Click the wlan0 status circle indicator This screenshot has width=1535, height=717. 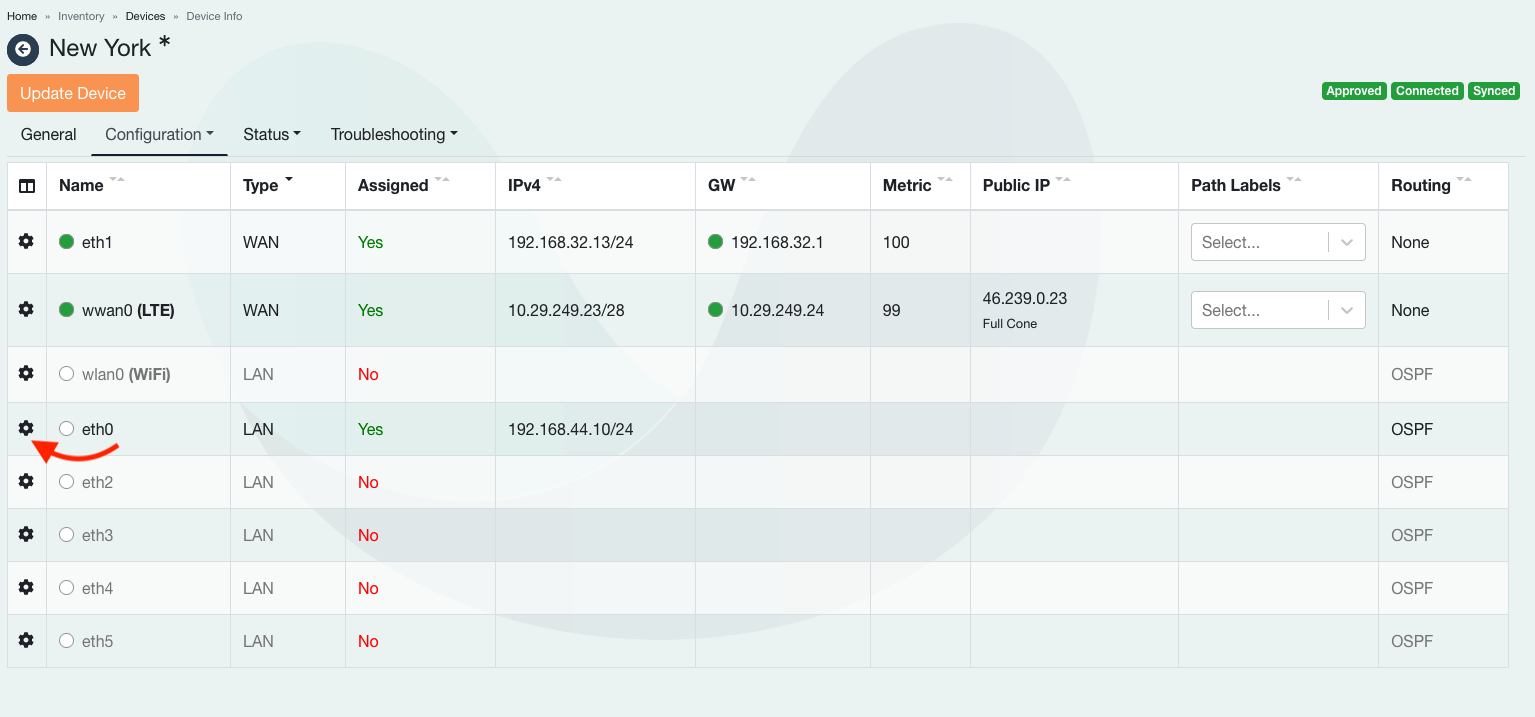pyautogui.click(x=67, y=374)
